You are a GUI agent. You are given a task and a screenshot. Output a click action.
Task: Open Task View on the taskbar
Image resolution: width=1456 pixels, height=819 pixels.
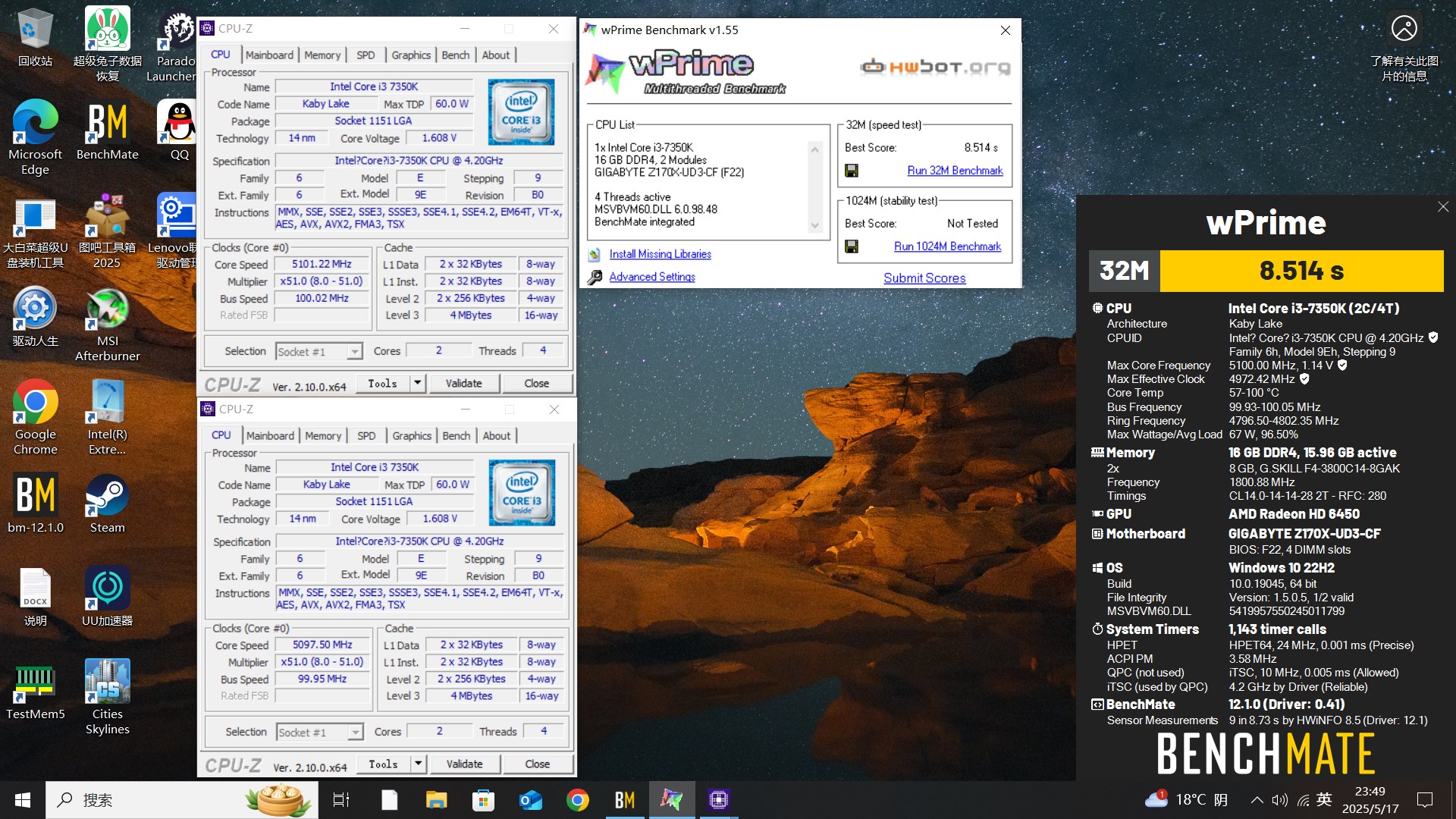click(x=341, y=799)
